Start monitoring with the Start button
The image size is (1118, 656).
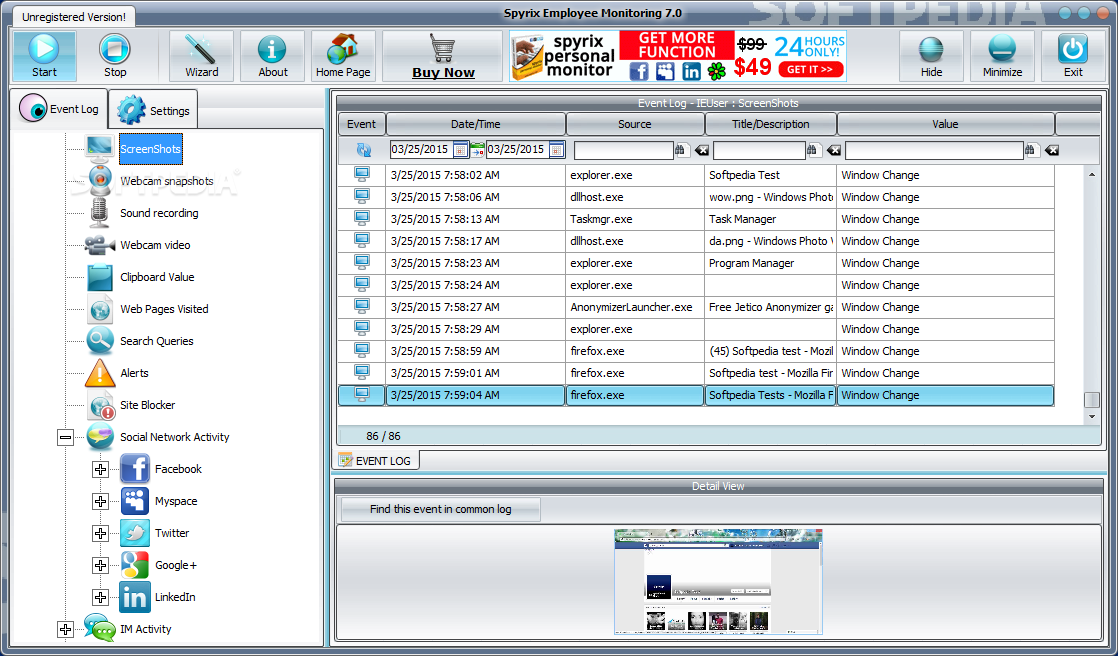[44, 56]
